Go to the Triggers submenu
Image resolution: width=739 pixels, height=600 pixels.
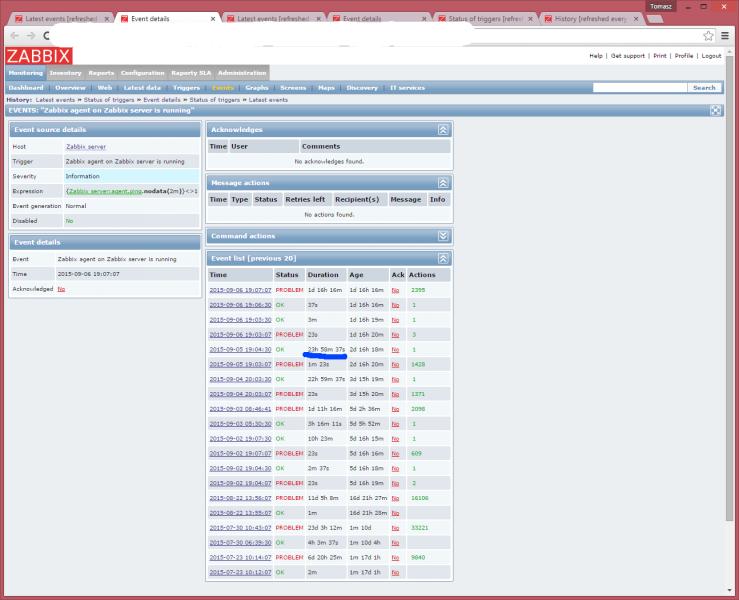186,88
